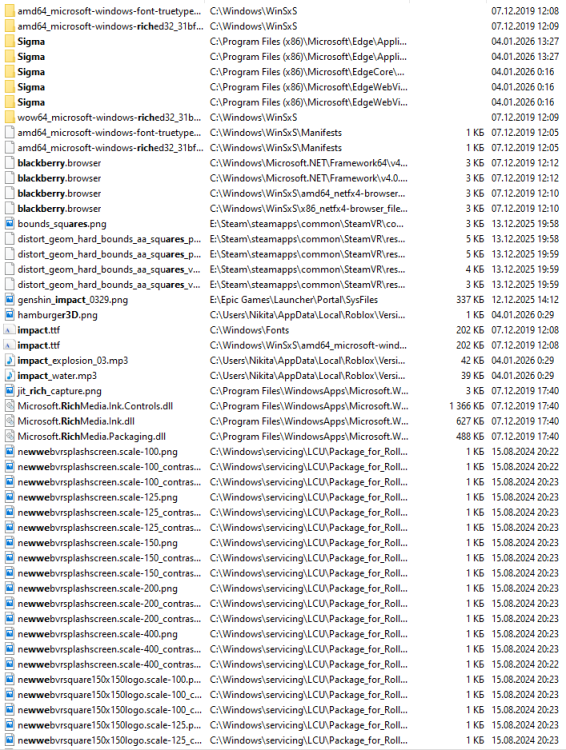Select the newwebvrsplashscreen.scale-150.png file name
Image resolution: width=566 pixels, height=750 pixels.
pyautogui.click(x=98, y=543)
